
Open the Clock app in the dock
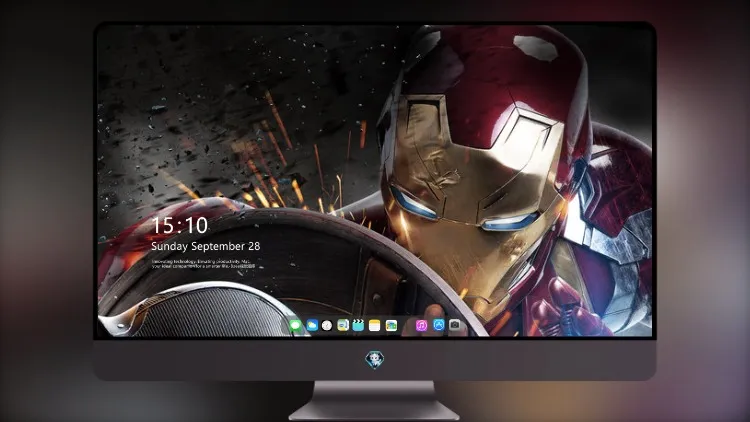pos(327,325)
